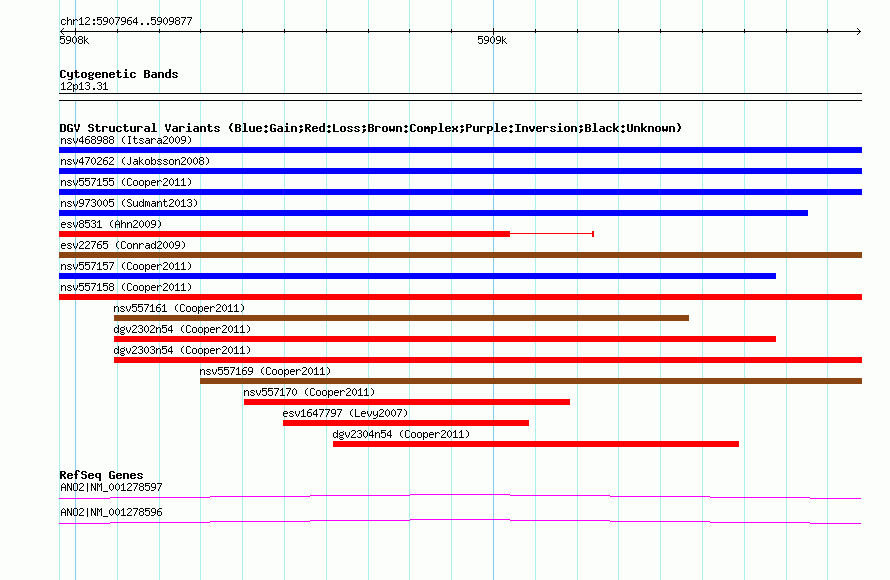Click the nsv557157 (Cooper2011) label
This screenshot has height=580, width=890.
(126, 266)
